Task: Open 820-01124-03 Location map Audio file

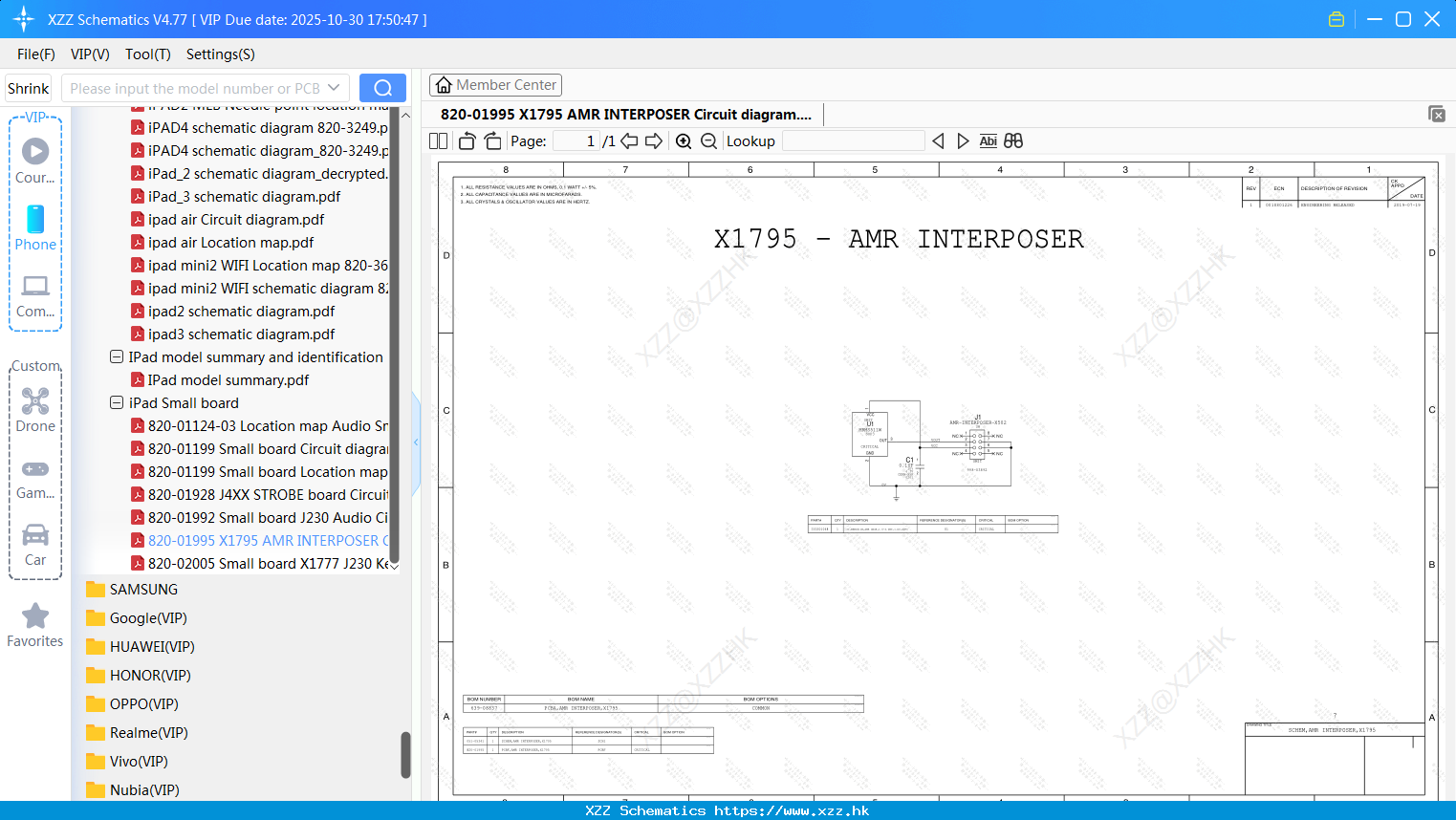Action: [x=259, y=425]
